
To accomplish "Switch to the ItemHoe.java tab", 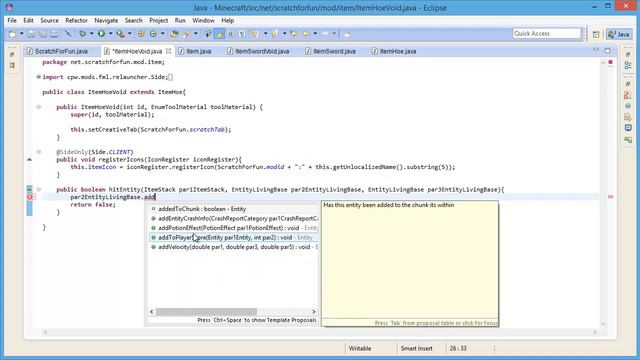I will point(398,51).
